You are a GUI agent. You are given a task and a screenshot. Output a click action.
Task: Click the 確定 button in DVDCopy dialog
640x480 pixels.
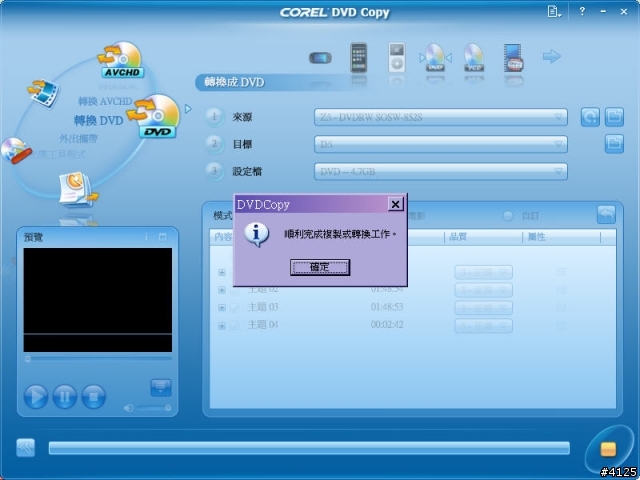320,267
